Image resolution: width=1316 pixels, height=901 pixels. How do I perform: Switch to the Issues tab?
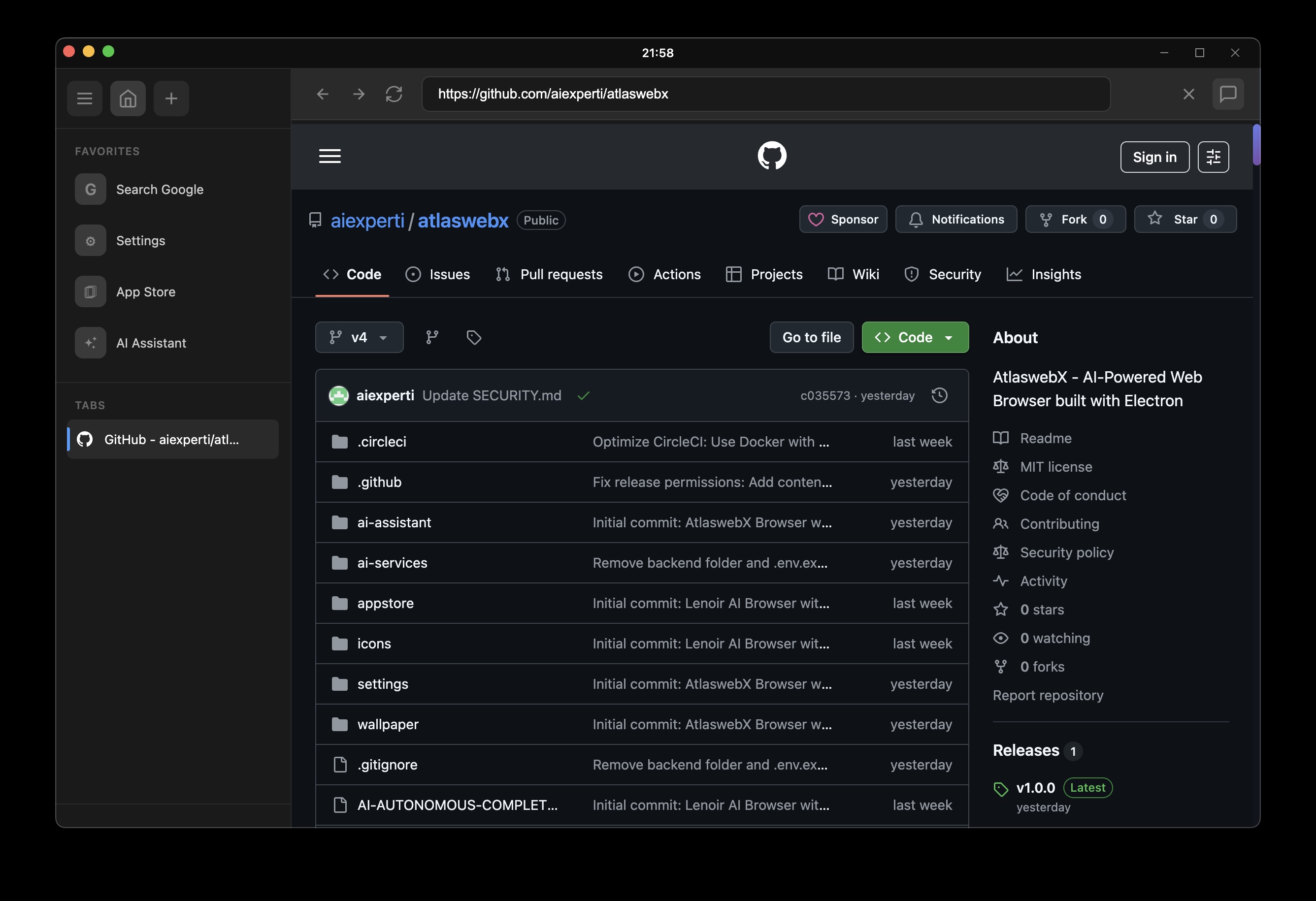438,275
